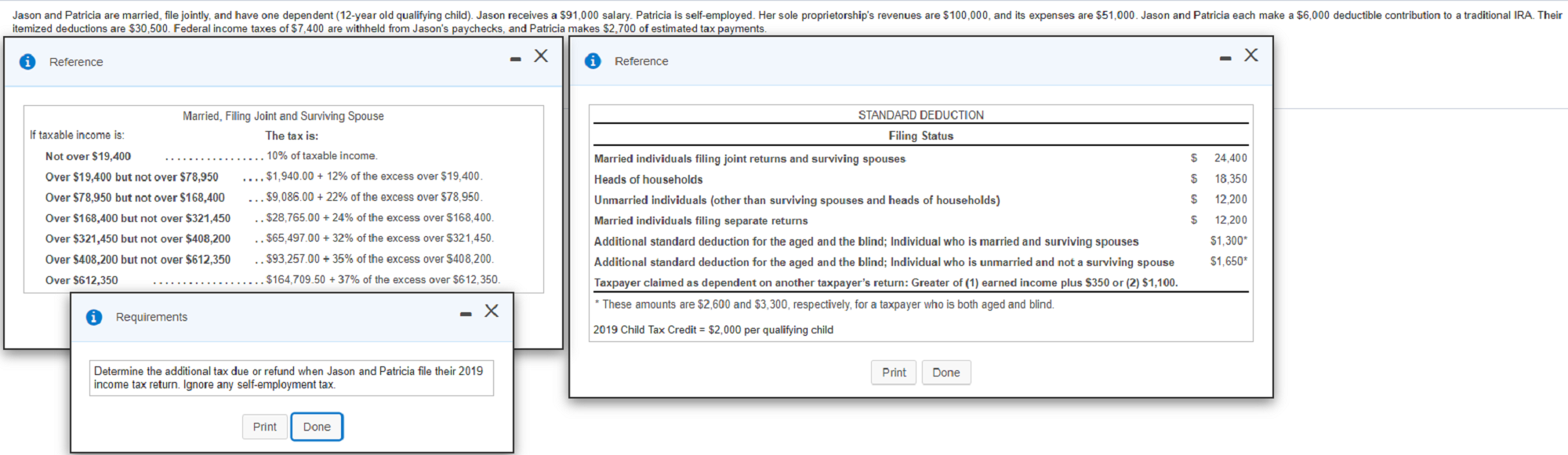Click '10% of taxable income' text
The image size is (1568, 455).
(x=321, y=156)
